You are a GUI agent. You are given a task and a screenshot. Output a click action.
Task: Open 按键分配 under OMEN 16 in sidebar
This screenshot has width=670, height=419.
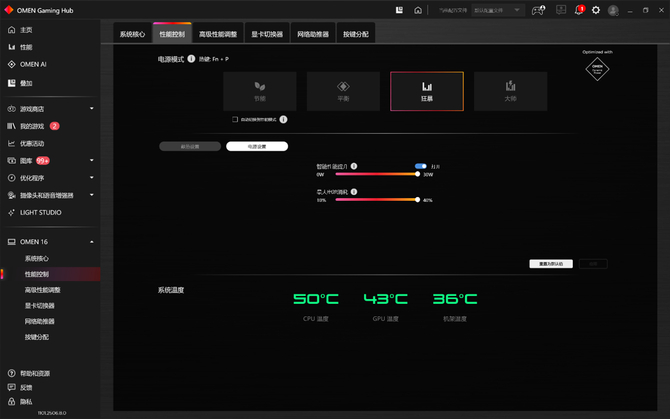coord(37,337)
